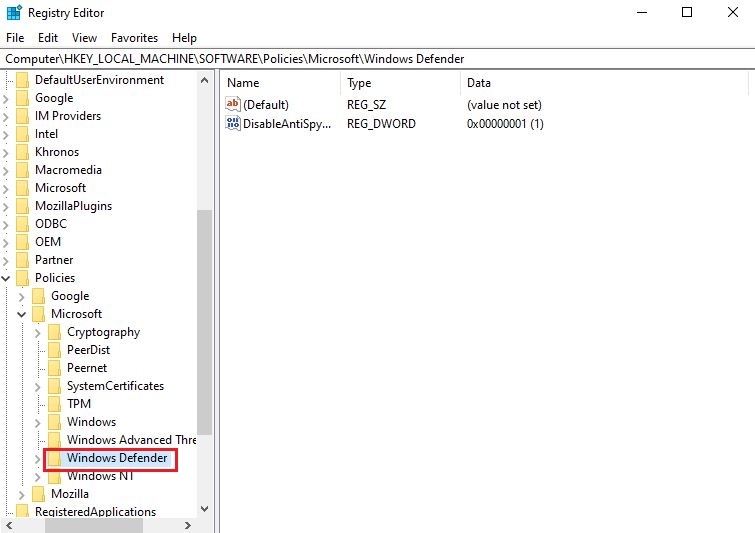Expand the Microsoft key under SOFTWARE
Viewport: 755px width, 533px height.
point(6,189)
